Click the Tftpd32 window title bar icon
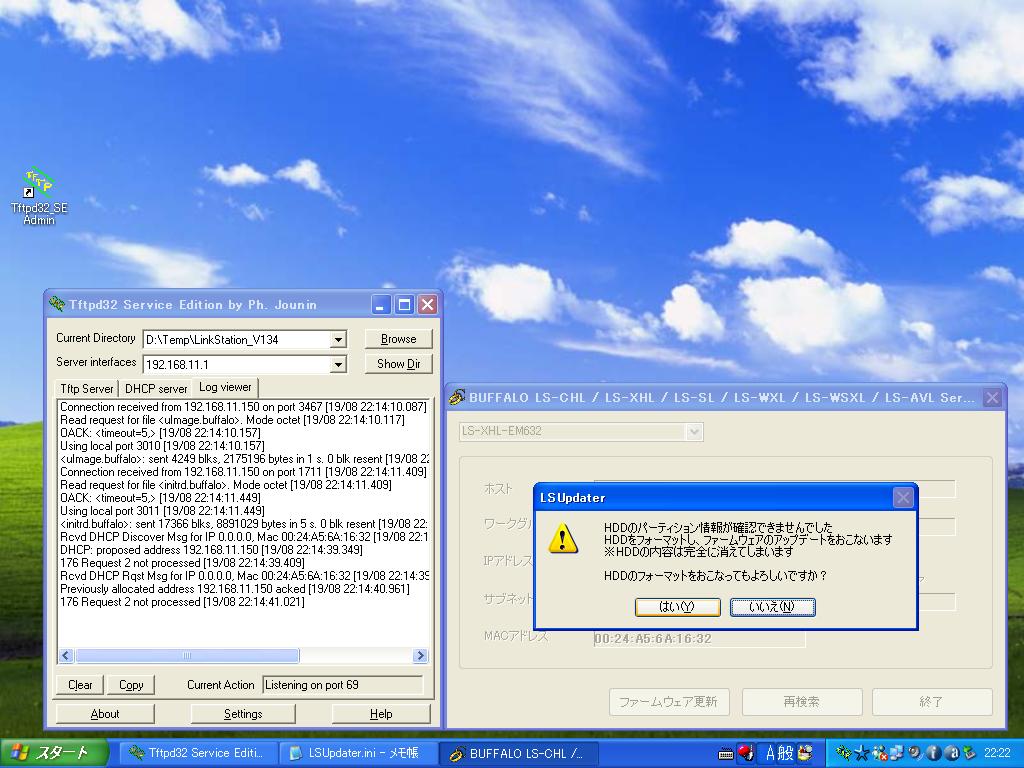This screenshot has height=768, width=1024. [x=57, y=304]
